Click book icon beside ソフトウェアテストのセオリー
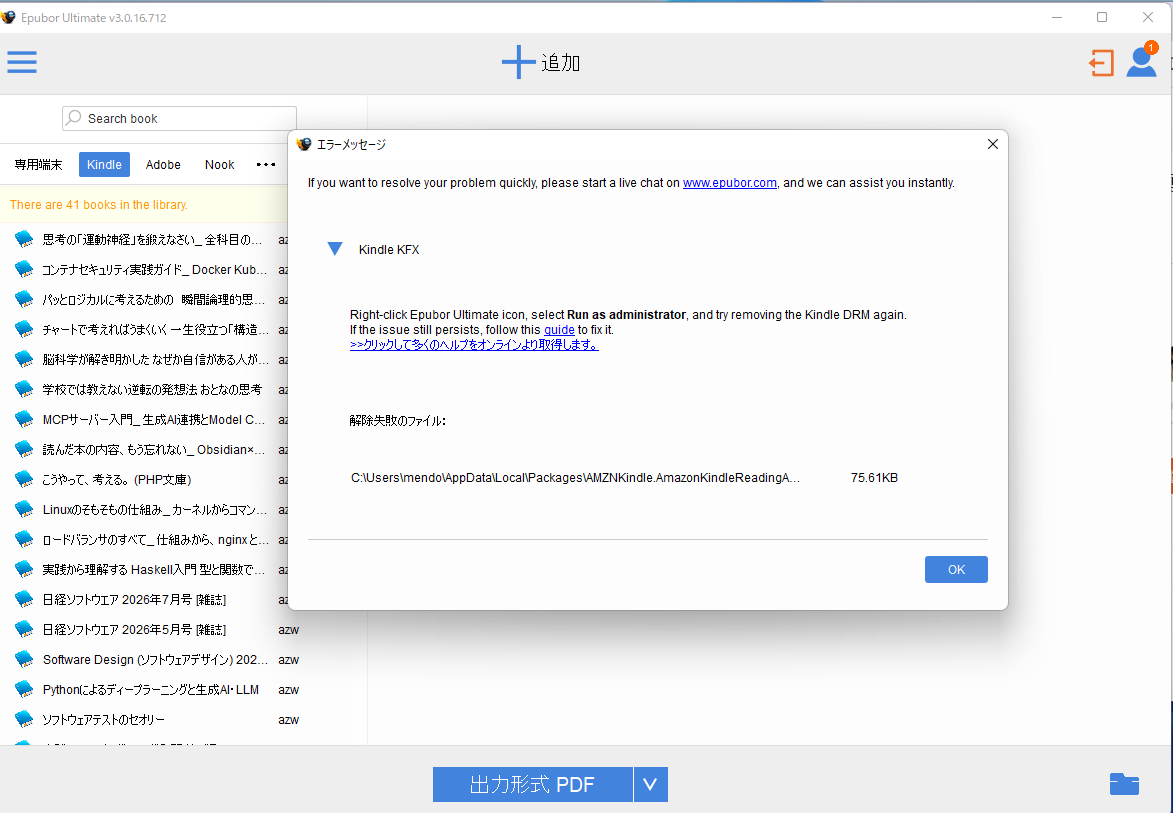This screenshot has height=813, width=1173. coord(24,719)
